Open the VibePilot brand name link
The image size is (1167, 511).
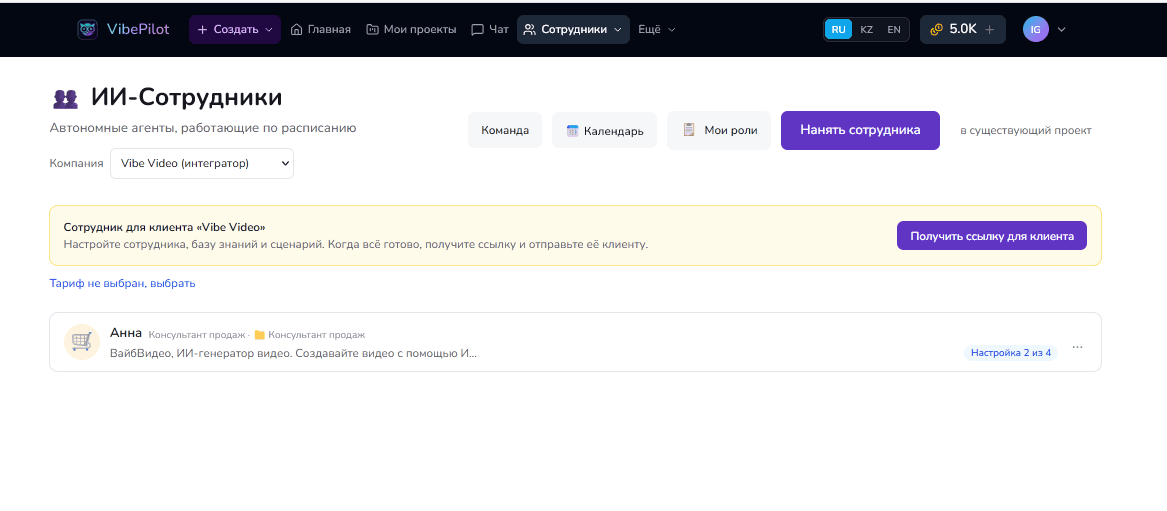[138, 29]
